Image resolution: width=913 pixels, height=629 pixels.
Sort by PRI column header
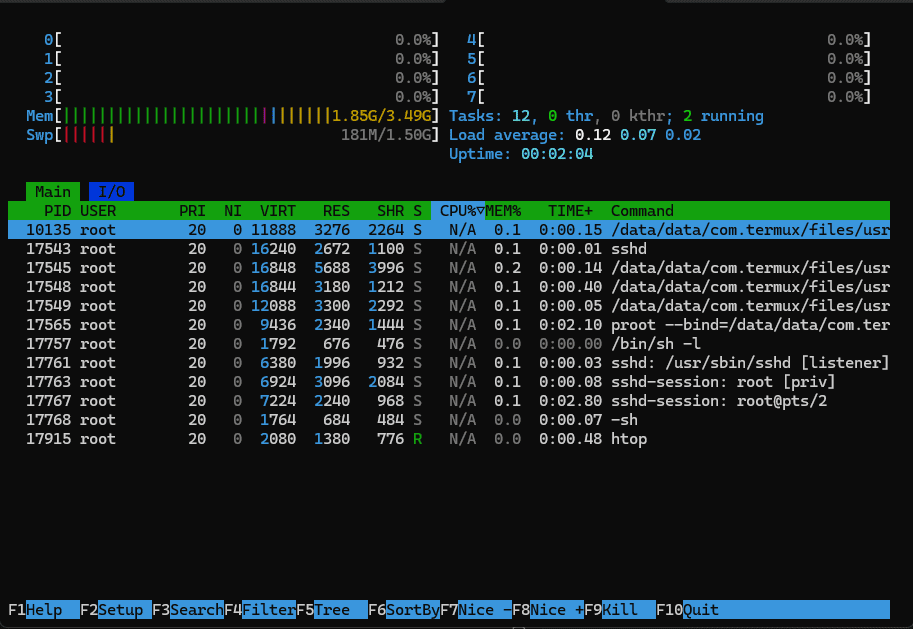[x=192, y=211]
